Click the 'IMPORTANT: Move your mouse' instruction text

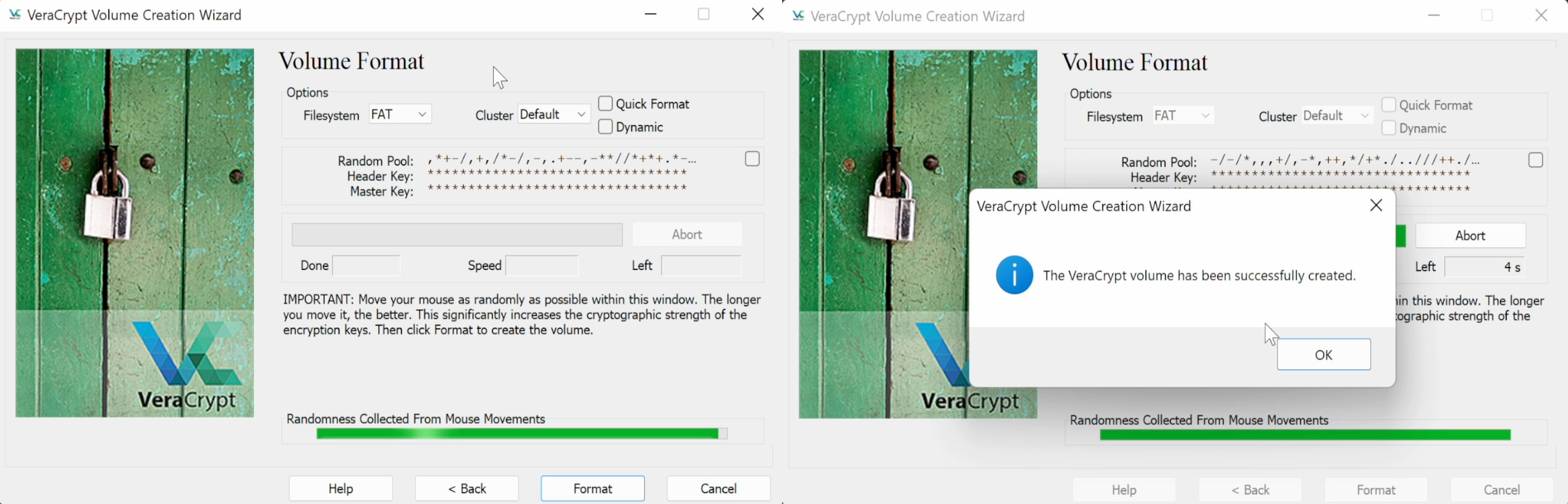(522, 314)
